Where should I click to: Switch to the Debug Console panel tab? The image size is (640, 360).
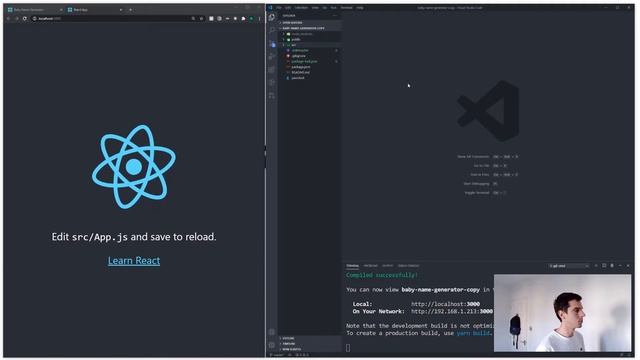coord(409,266)
